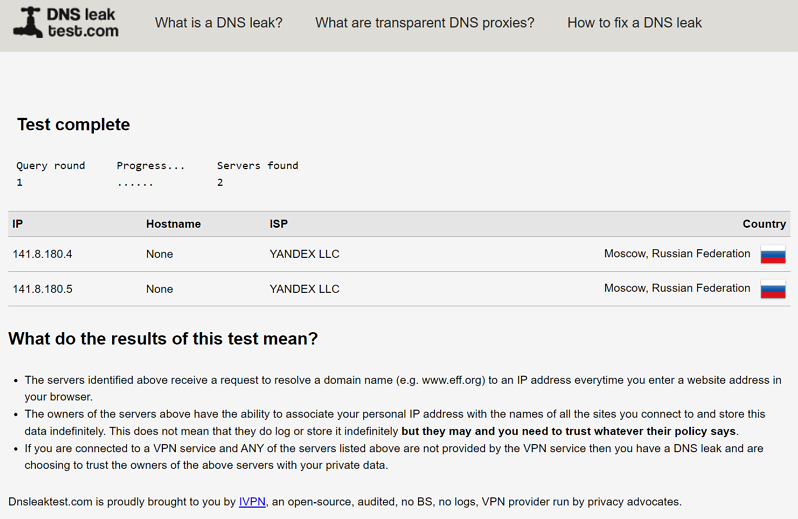
Task: Go to "How to fix a DNS leak"
Action: [x=634, y=22]
